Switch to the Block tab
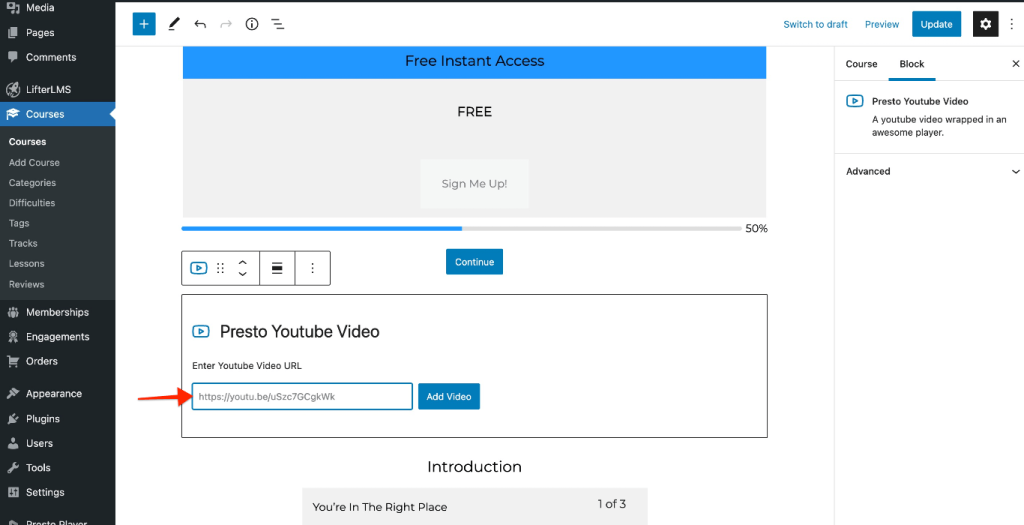The image size is (1024, 525). click(x=912, y=64)
